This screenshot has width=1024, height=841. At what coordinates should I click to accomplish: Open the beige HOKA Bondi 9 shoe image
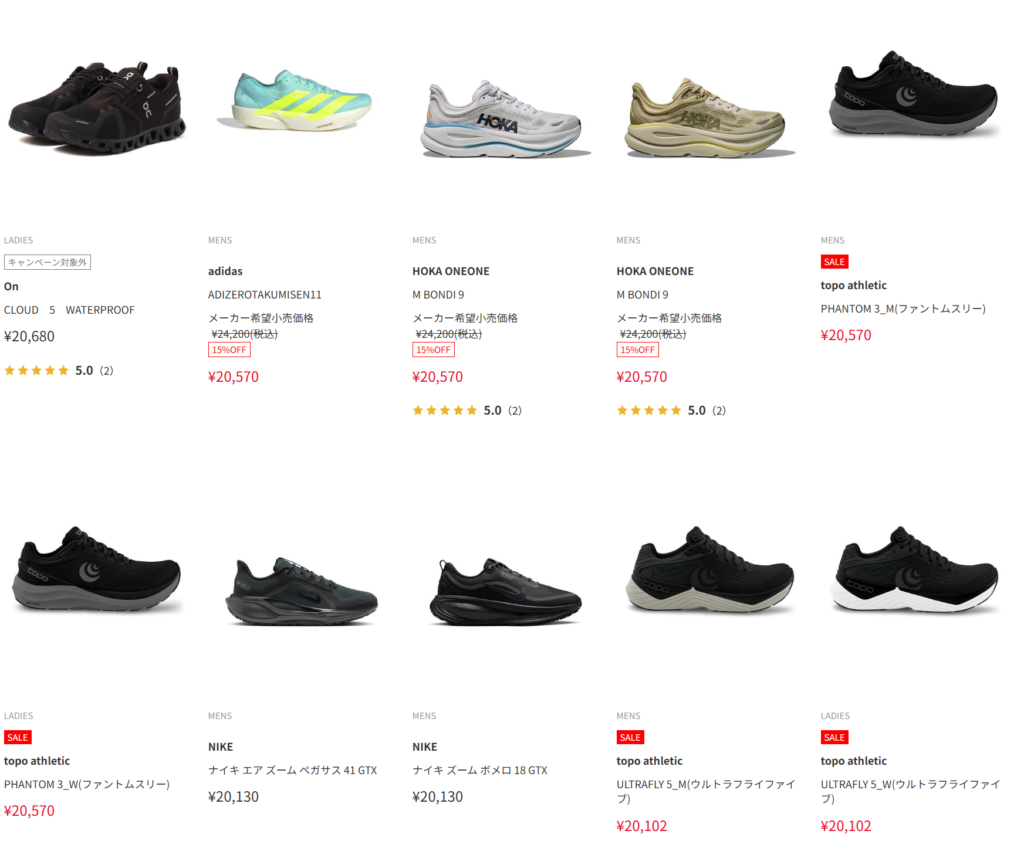708,118
